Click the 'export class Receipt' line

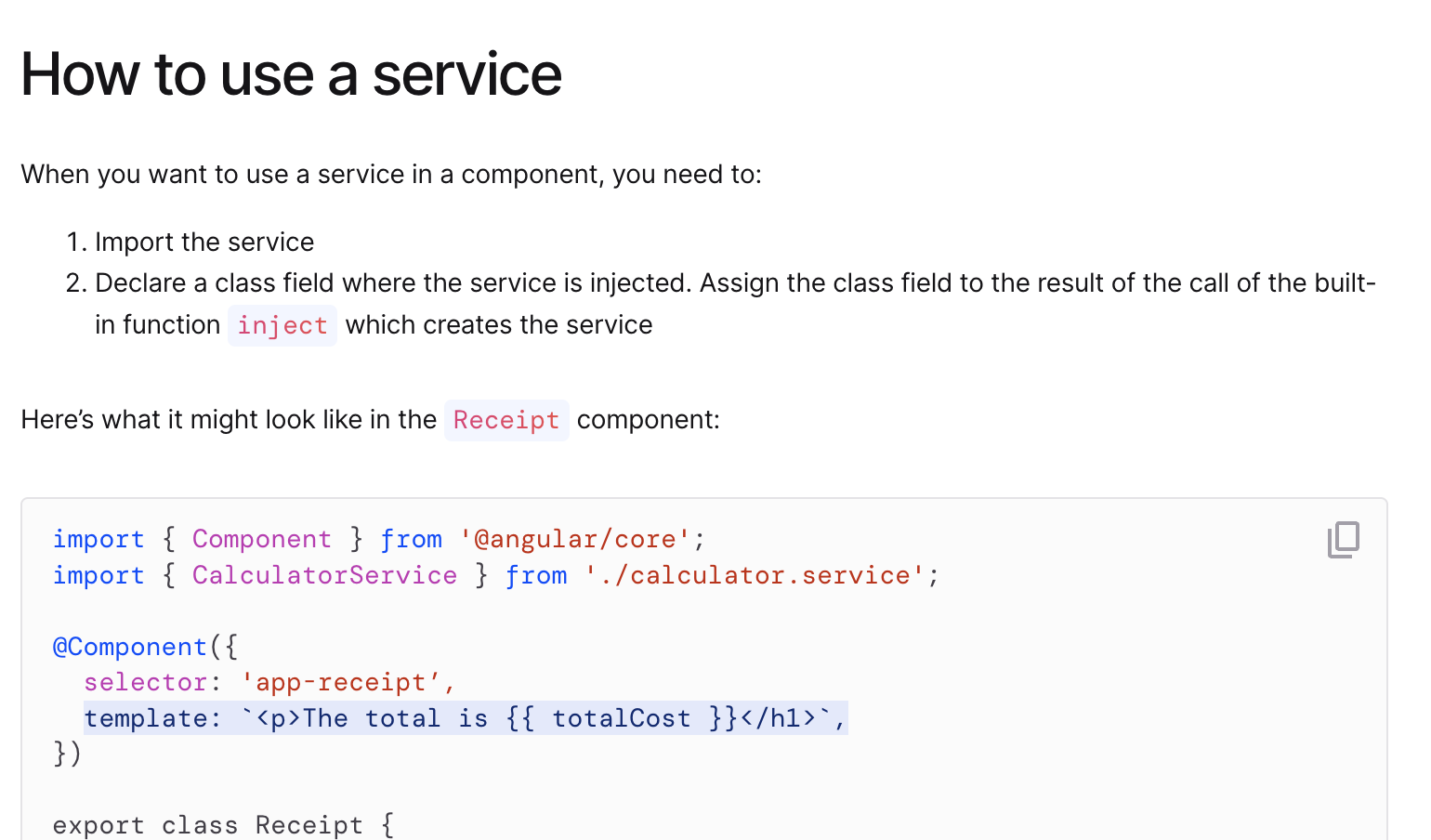(x=223, y=825)
